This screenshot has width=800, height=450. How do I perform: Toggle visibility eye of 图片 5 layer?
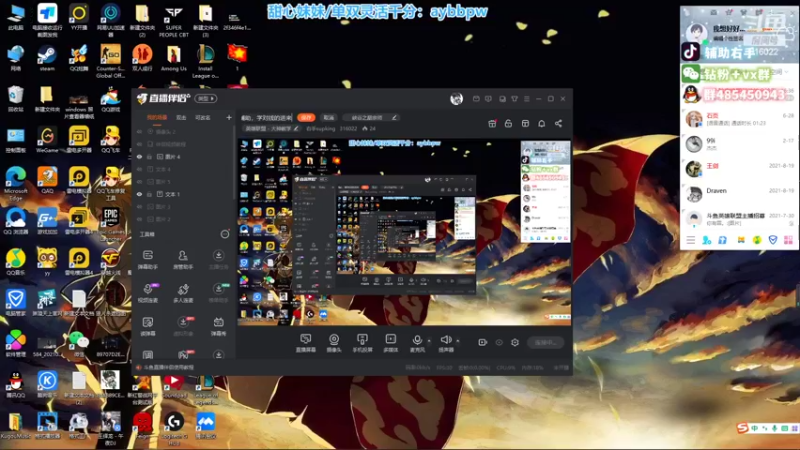click(139, 182)
